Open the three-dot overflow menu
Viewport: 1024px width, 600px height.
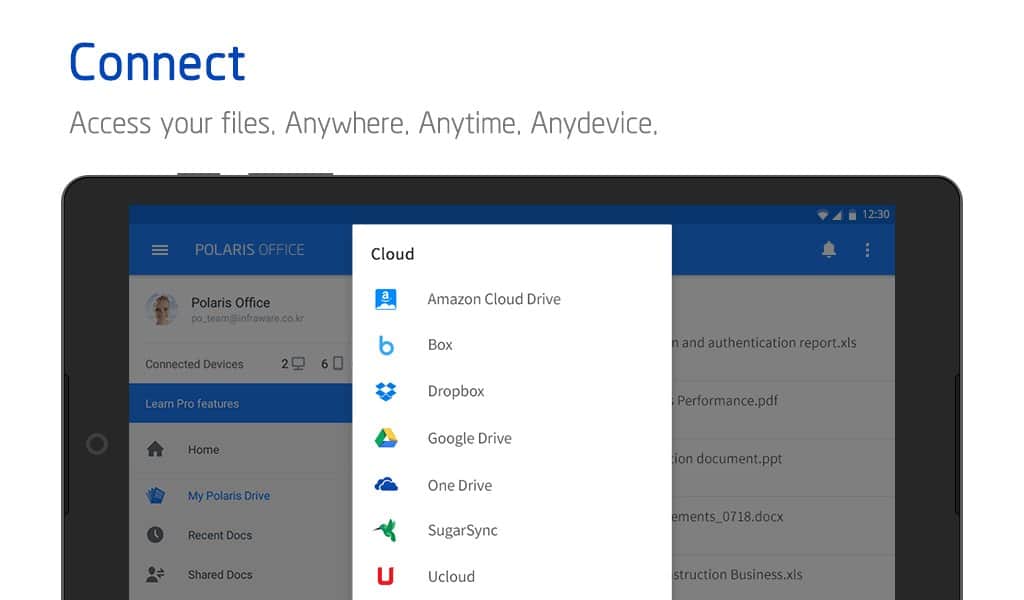(x=867, y=250)
